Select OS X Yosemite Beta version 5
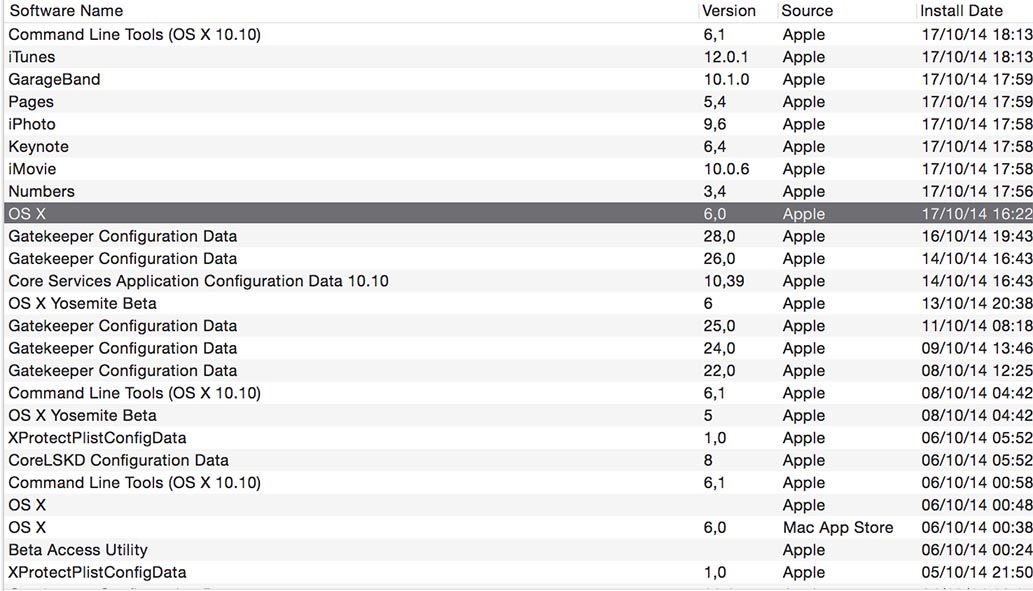 (x=518, y=415)
